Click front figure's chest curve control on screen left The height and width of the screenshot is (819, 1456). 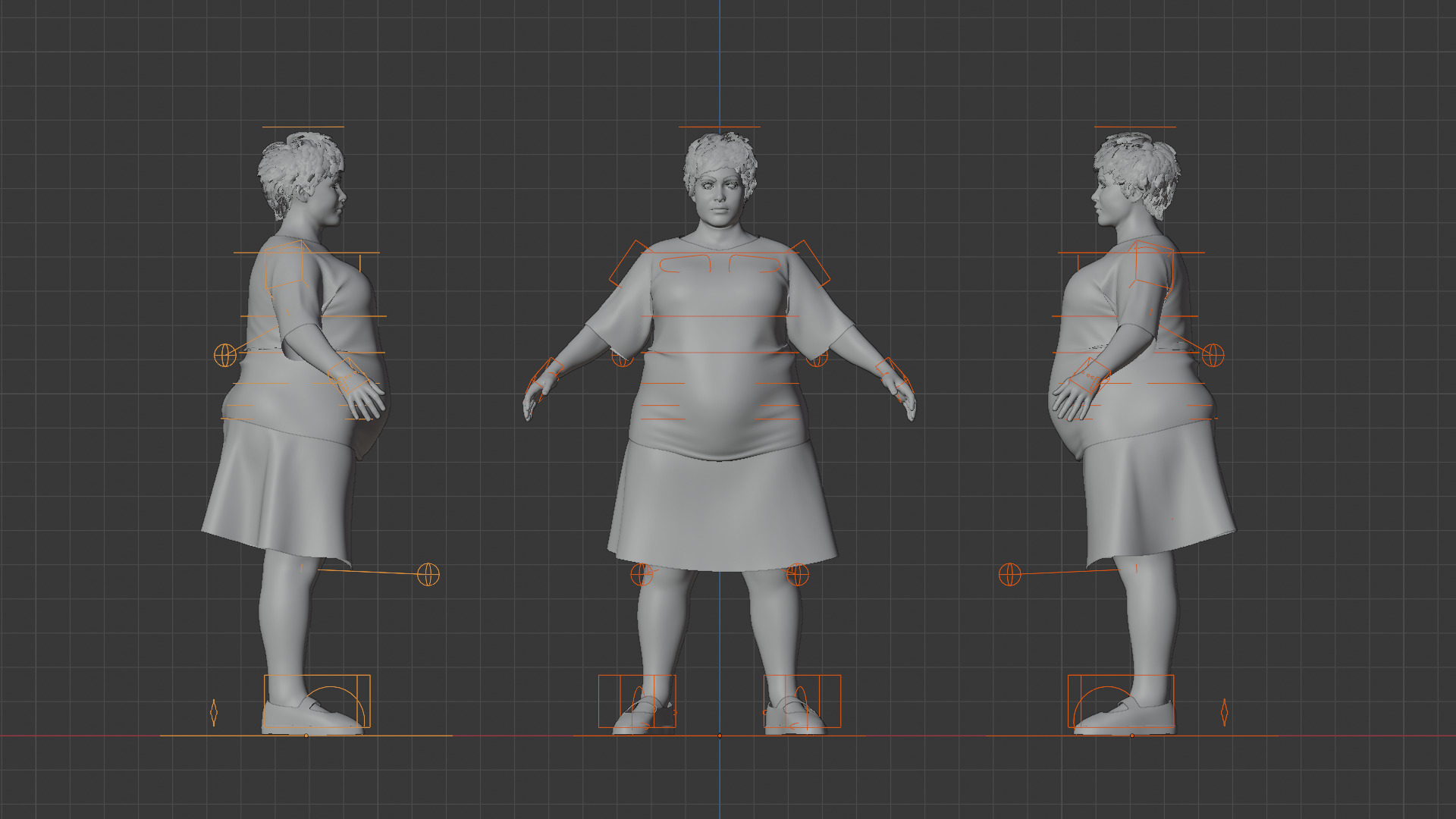tap(686, 264)
